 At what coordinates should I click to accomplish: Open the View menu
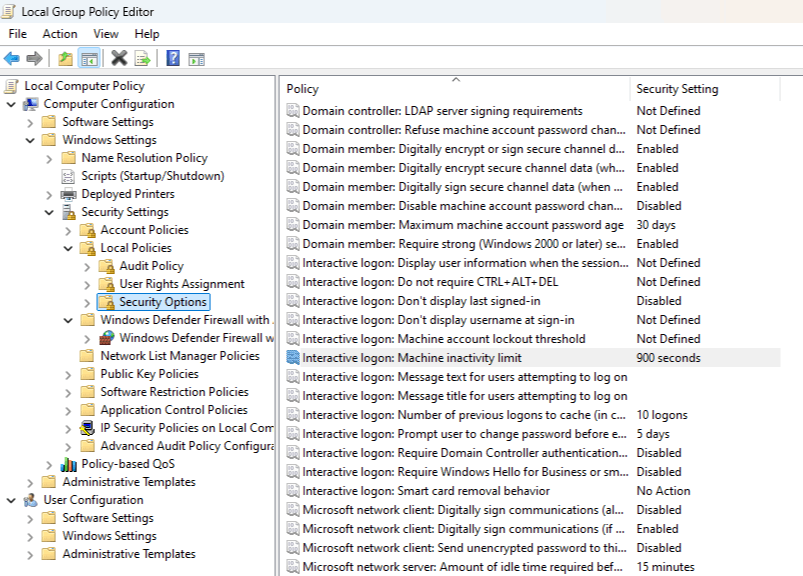pyautogui.click(x=105, y=33)
